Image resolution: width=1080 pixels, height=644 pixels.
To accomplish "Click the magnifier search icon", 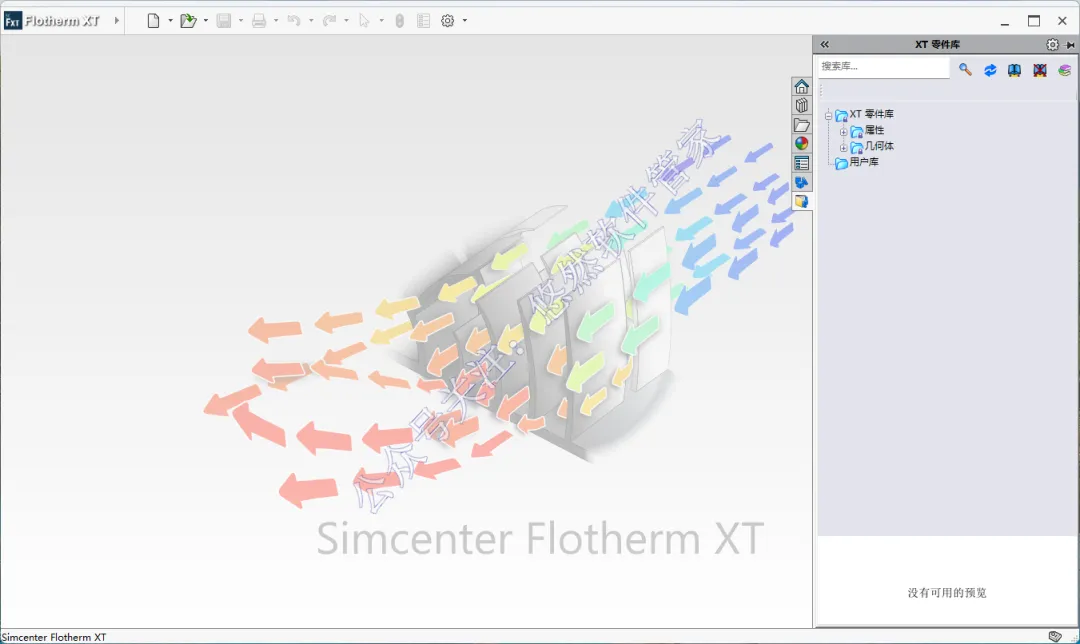I will click(965, 70).
